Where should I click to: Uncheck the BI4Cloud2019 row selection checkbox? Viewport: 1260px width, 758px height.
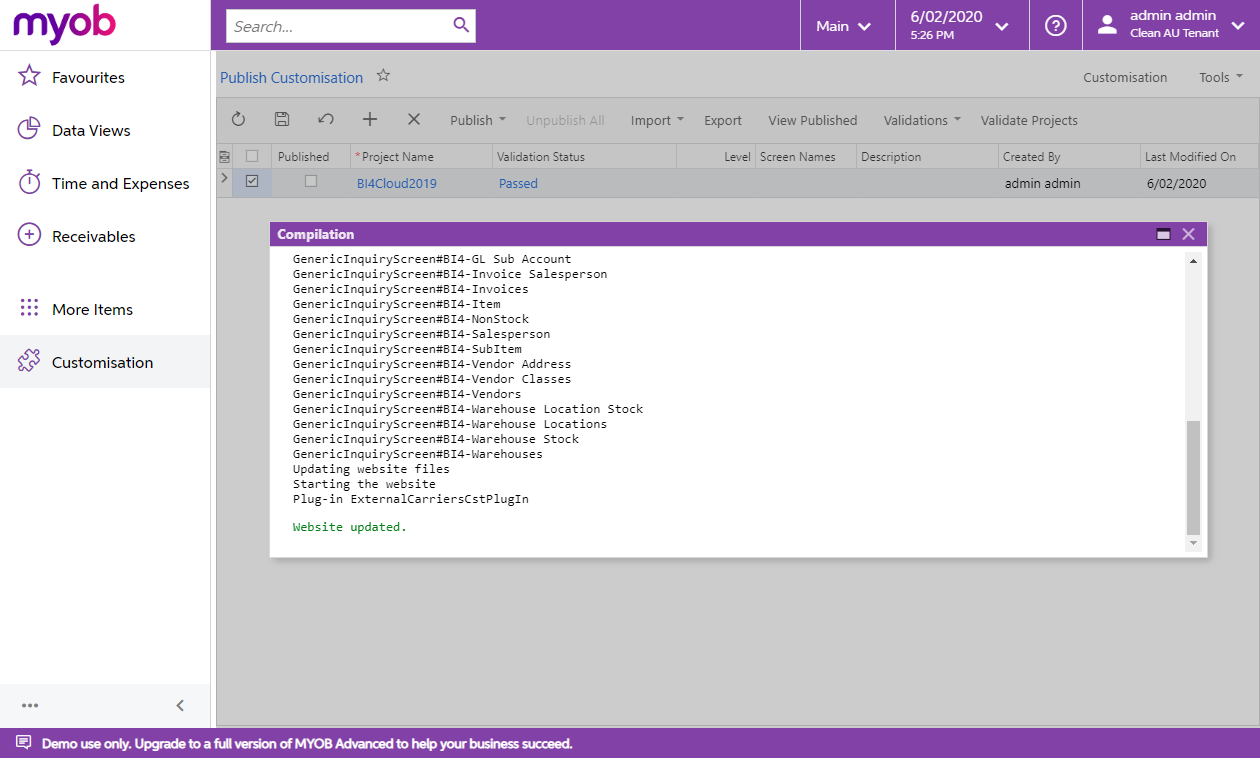pyautogui.click(x=252, y=182)
